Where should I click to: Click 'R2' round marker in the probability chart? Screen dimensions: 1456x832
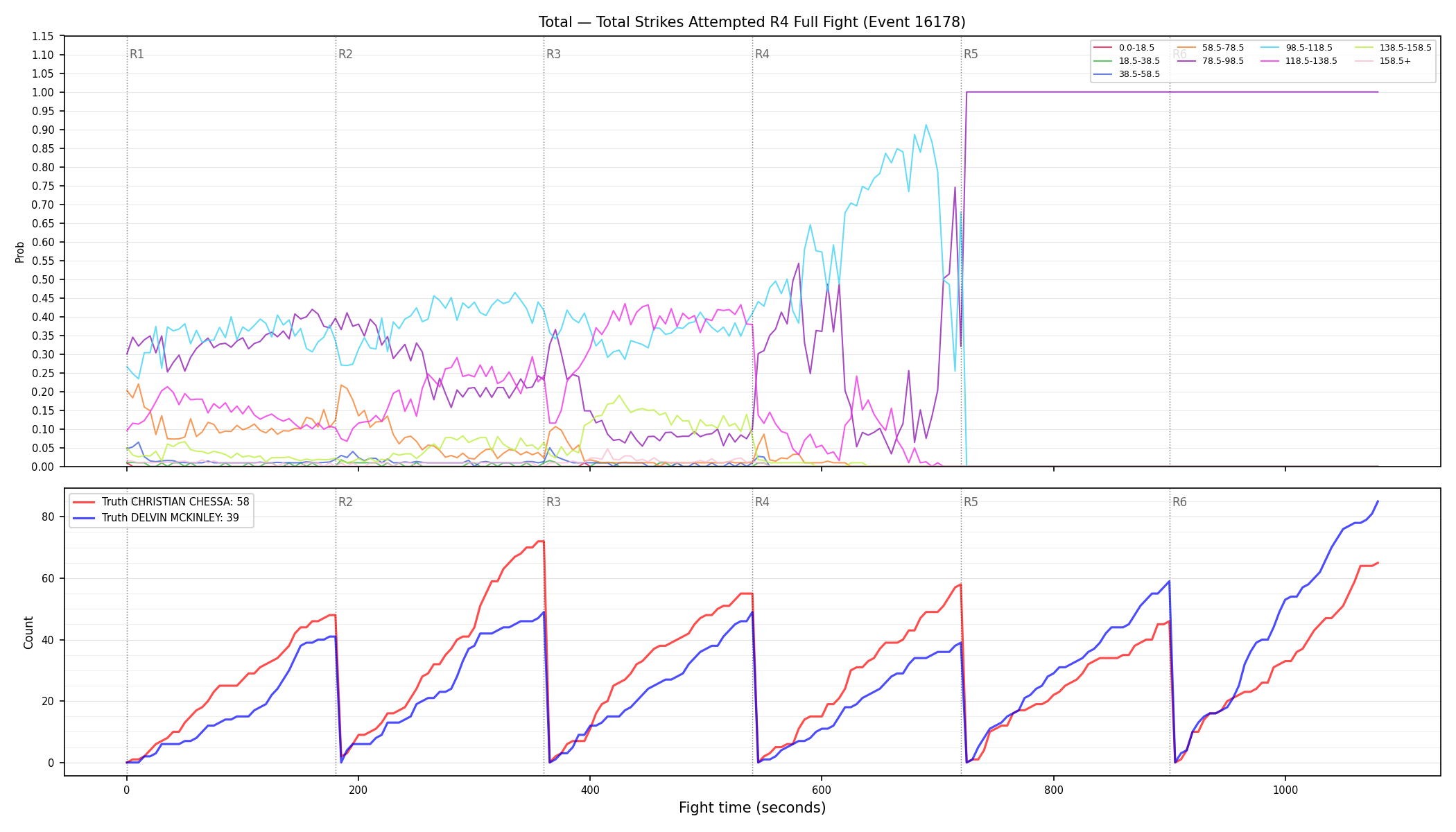(345, 54)
